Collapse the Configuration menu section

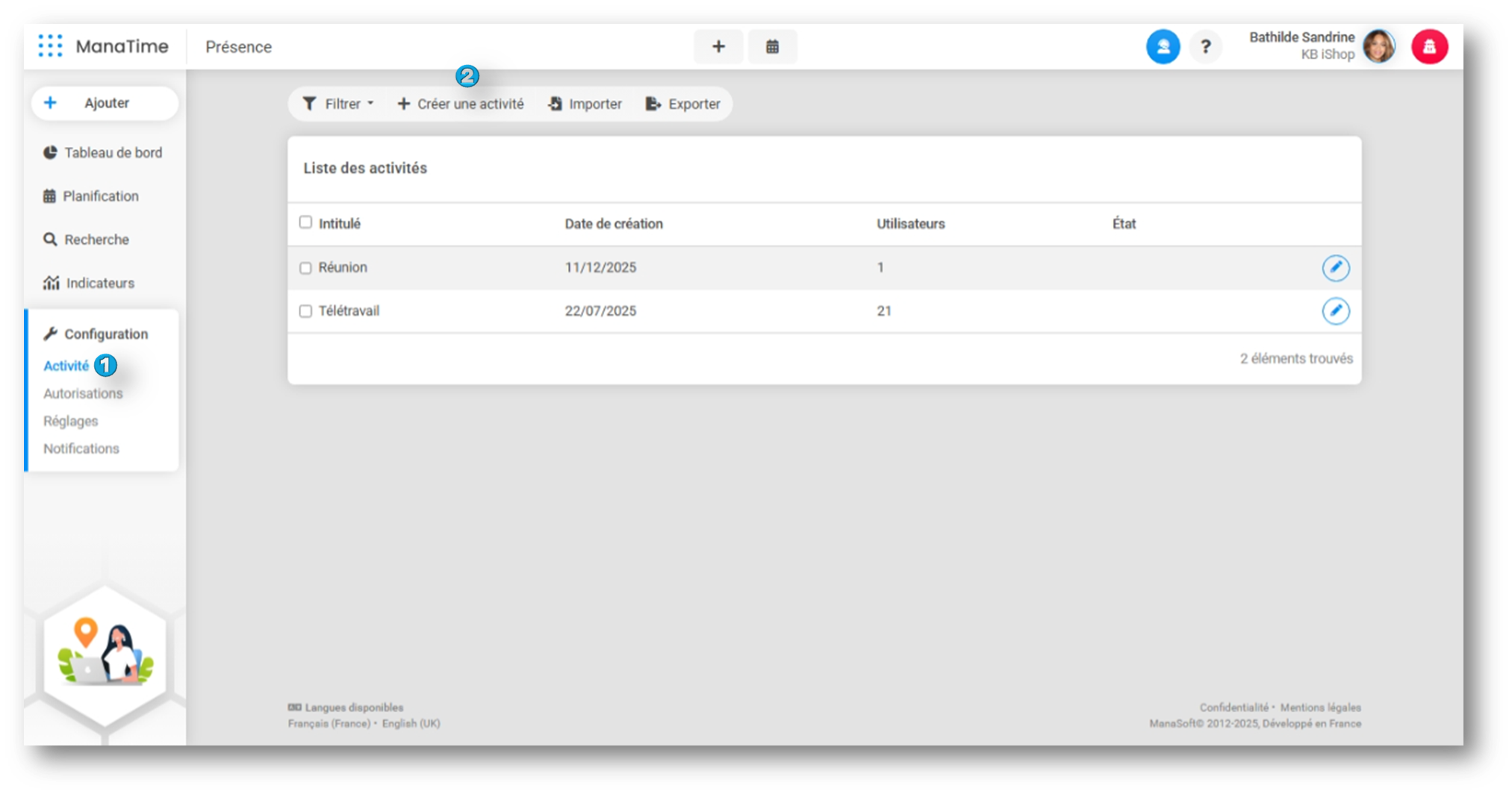pos(105,334)
